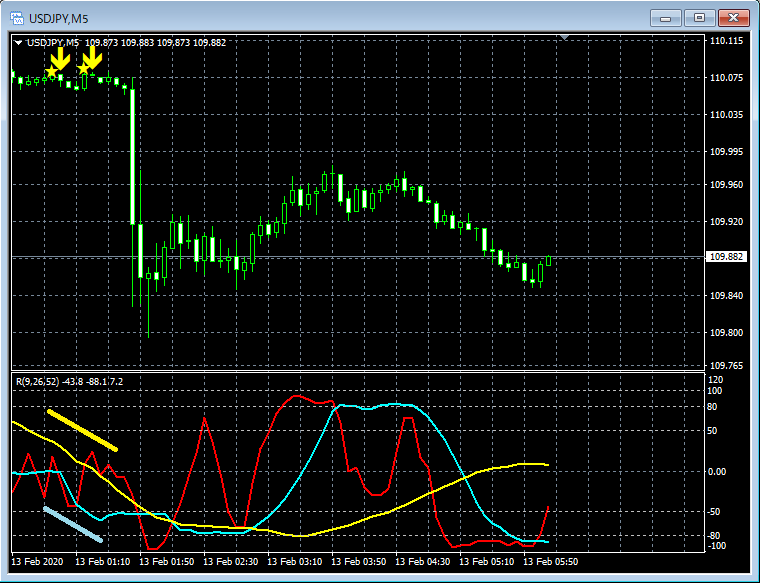Click the chart shift marker triangle at top
The width and height of the screenshot is (760, 583).
[565, 37]
